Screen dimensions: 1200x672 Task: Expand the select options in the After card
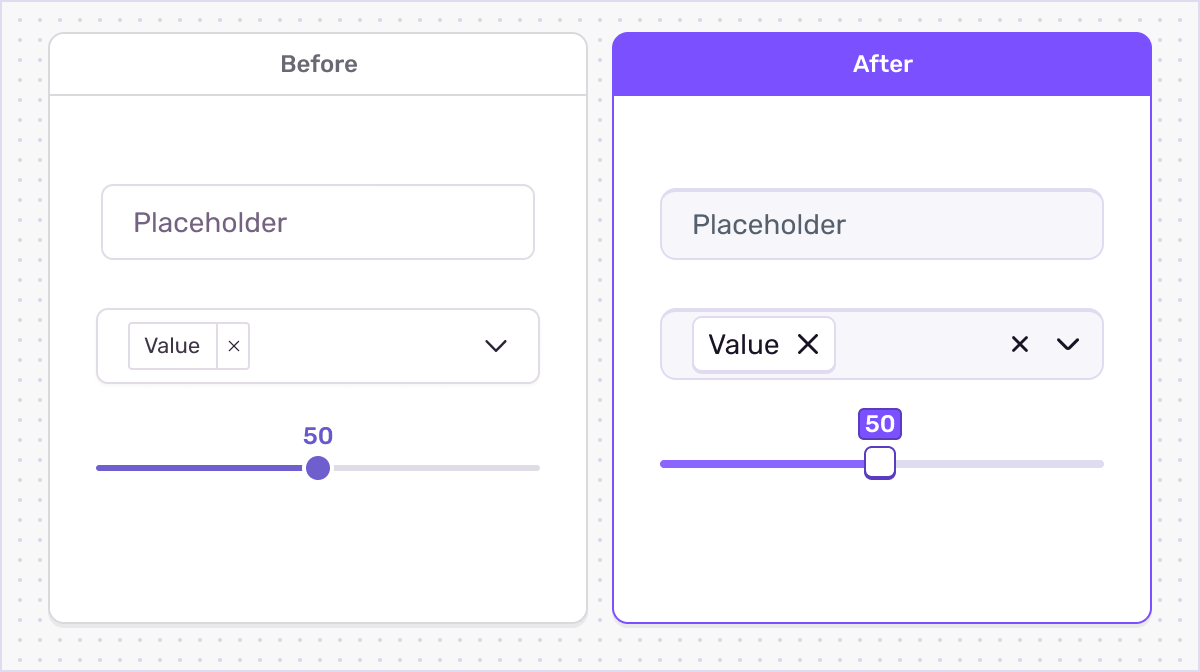(x=1068, y=344)
